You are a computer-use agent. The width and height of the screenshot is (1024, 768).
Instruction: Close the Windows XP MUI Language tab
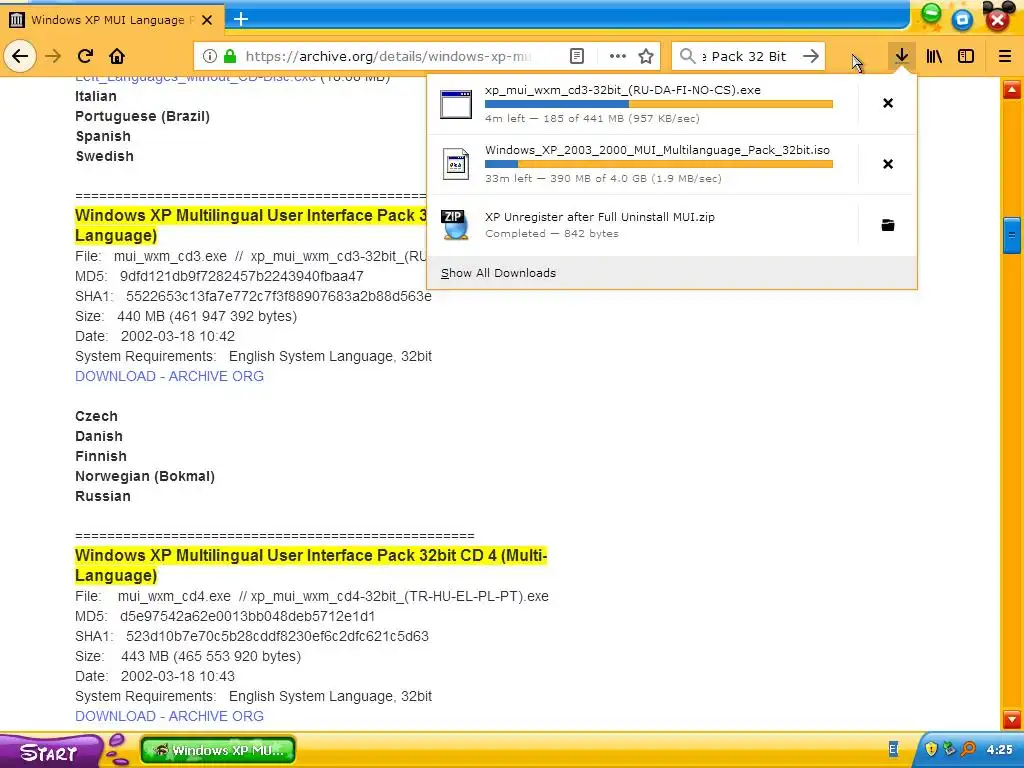pyautogui.click(x=207, y=20)
